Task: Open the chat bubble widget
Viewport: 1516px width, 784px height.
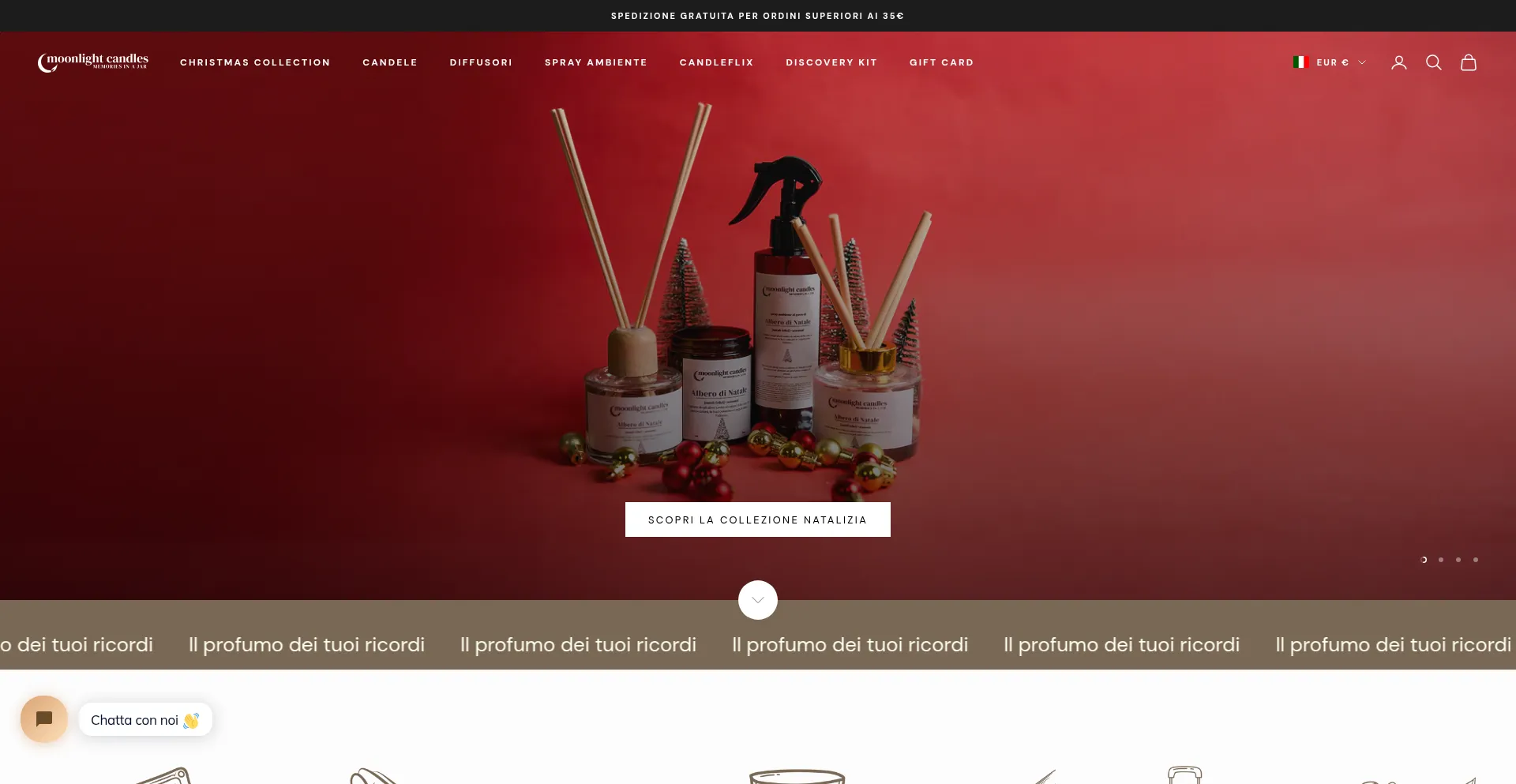Action: [x=44, y=718]
